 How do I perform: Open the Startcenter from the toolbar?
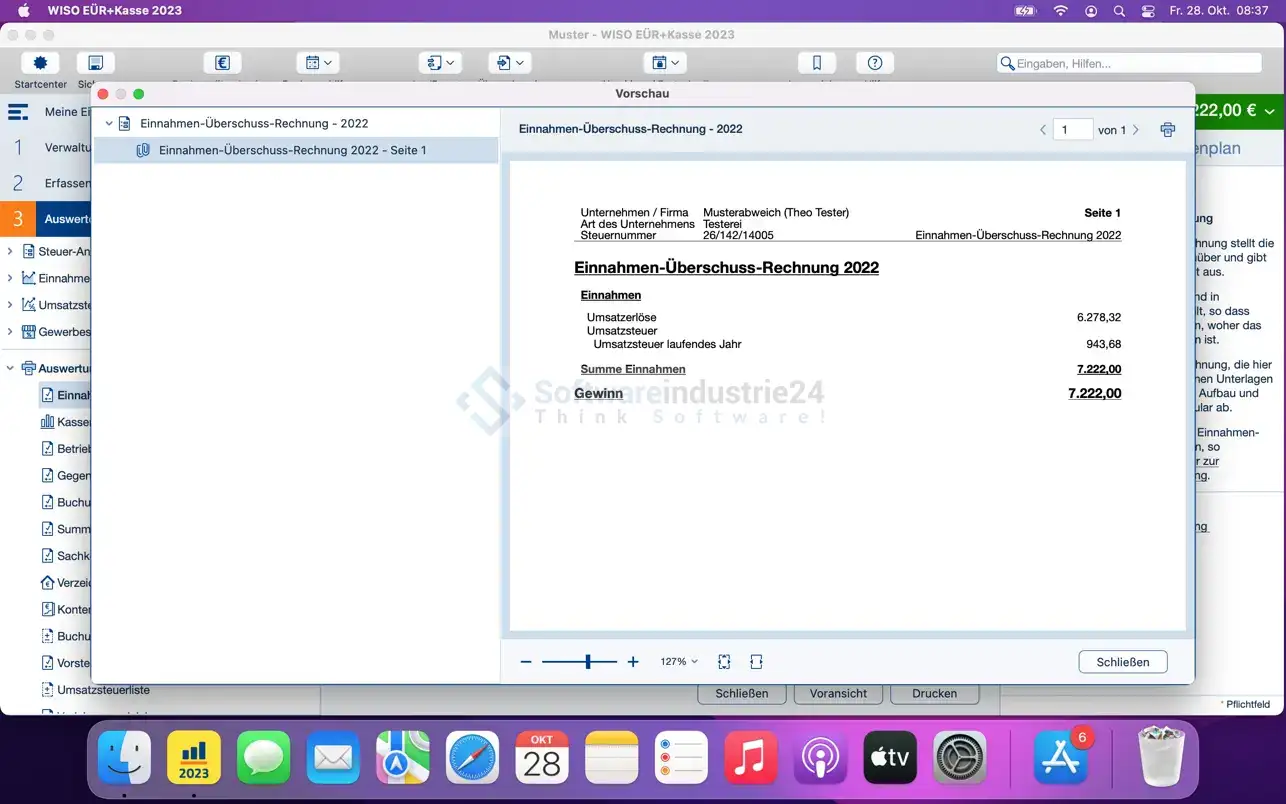pos(40,63)
